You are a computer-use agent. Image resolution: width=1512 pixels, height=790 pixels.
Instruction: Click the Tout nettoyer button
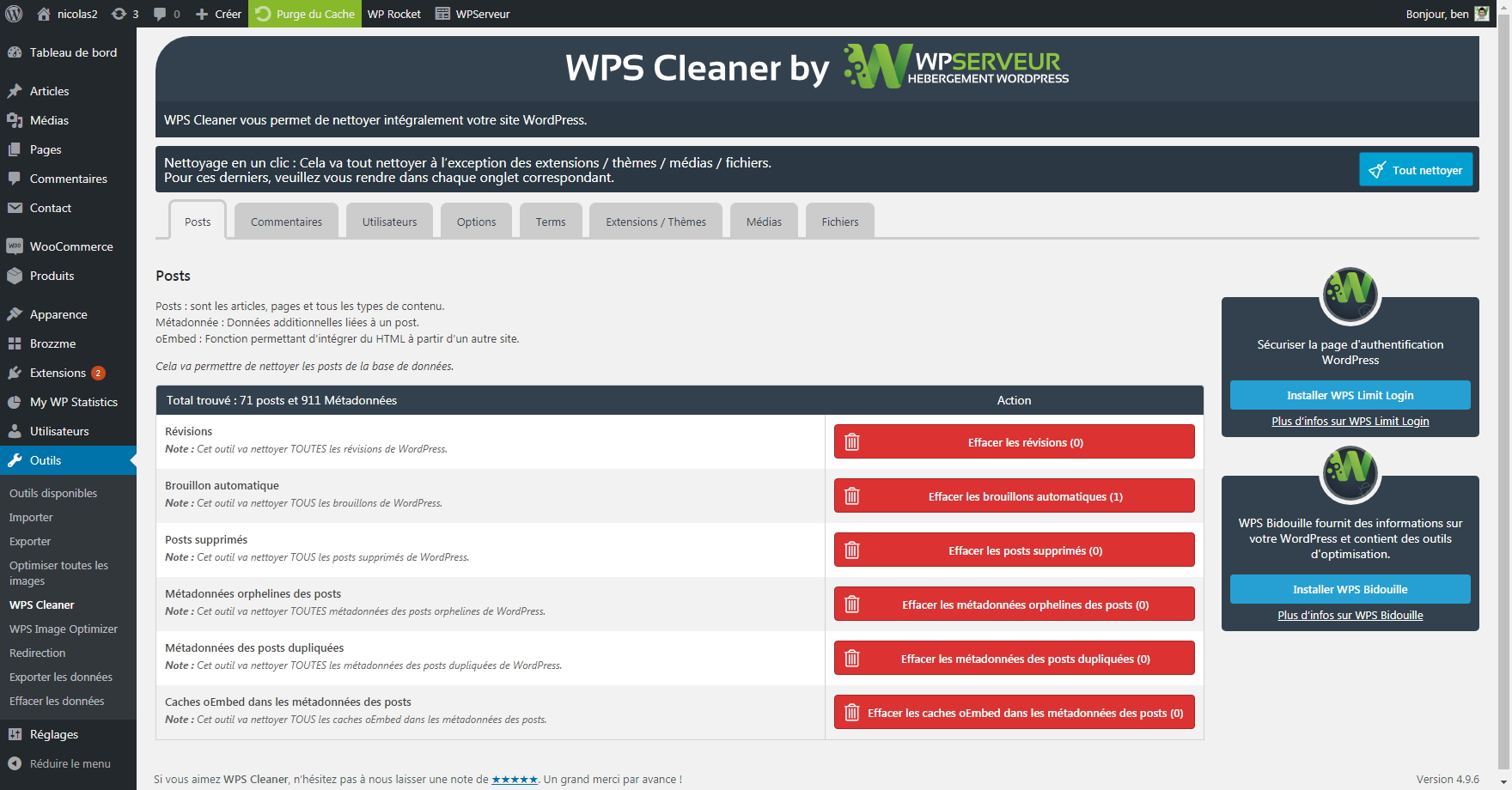[x=1416, y=170]
